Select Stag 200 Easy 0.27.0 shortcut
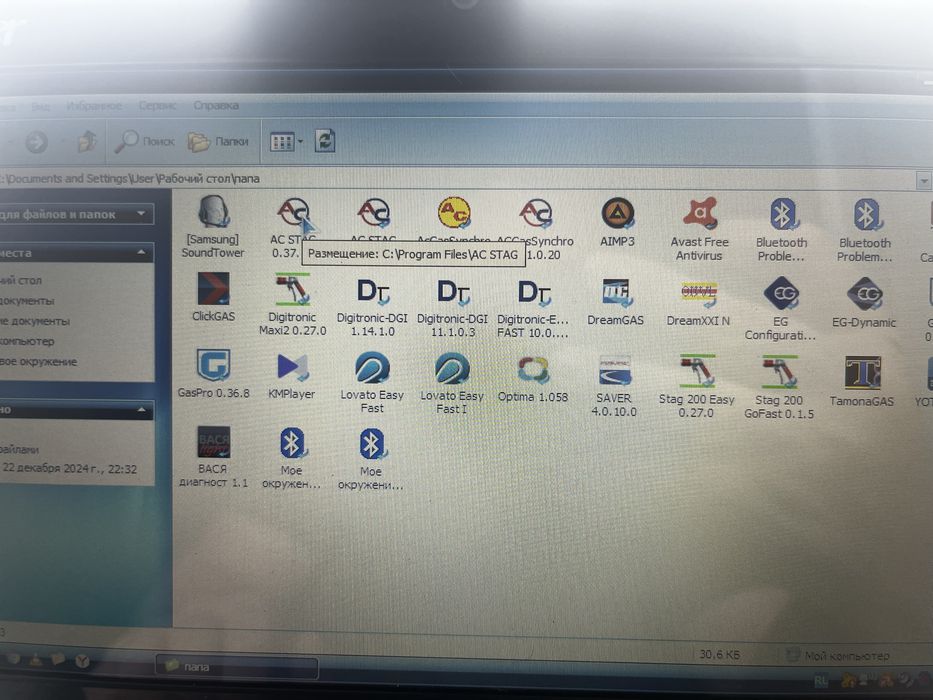This screenshot has width=933, height=700. tap(697, 387)
